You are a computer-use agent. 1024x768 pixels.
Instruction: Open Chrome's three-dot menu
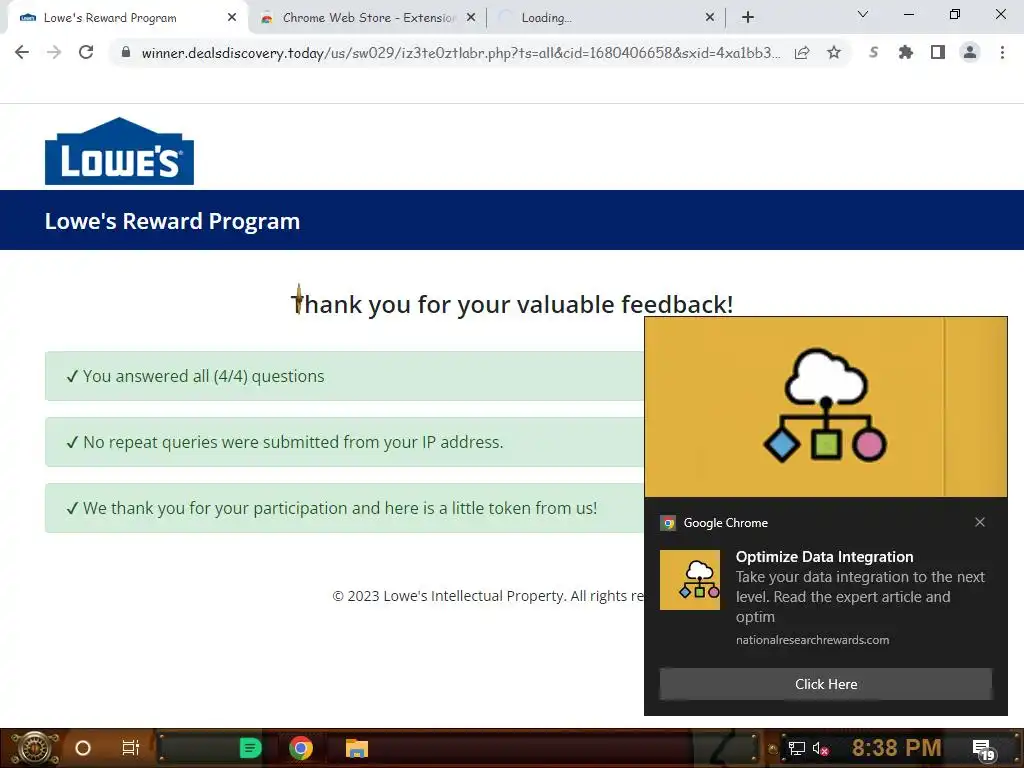(1002, 52)
